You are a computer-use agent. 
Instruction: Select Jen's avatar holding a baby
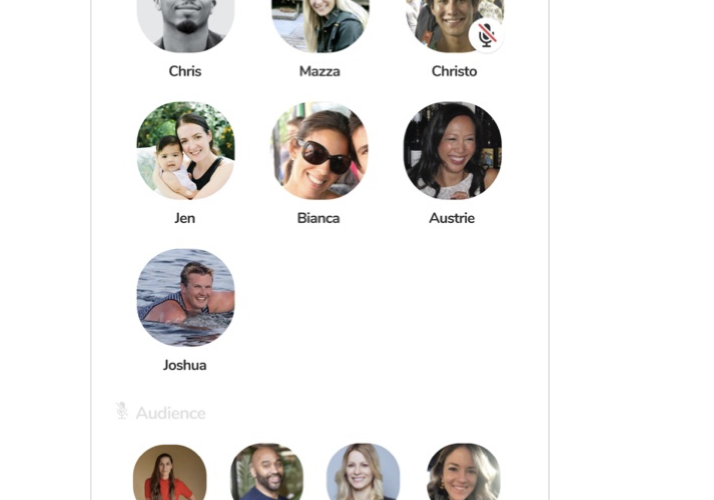coord(186,151)
